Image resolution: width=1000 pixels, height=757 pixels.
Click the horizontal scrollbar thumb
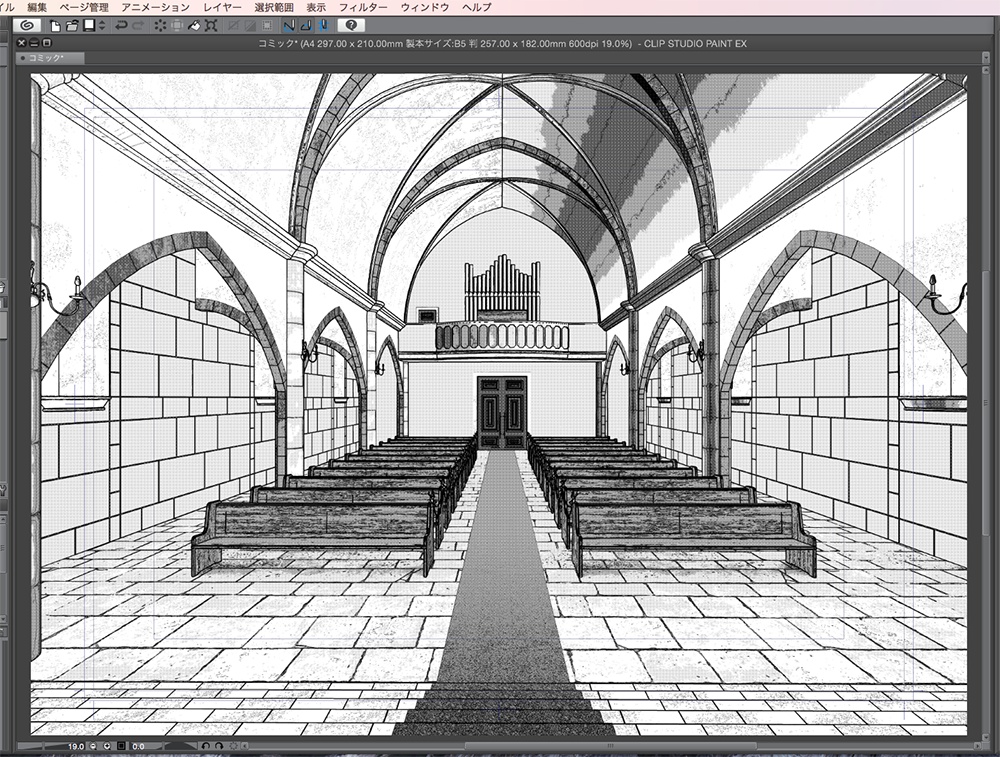pyautogui.click(x=610, y=746)
